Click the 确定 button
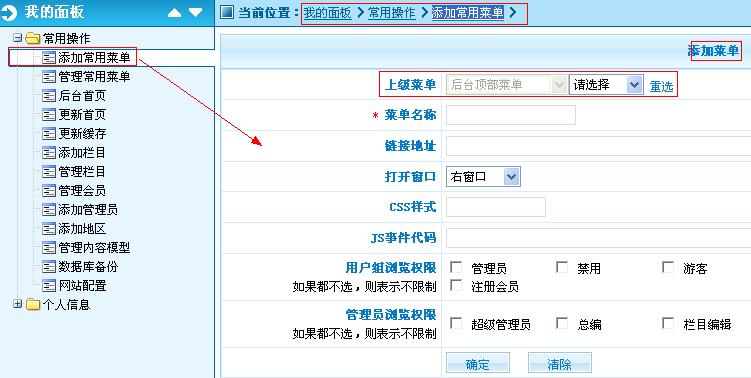Screen dimensions: 751x378 point(478,363)
